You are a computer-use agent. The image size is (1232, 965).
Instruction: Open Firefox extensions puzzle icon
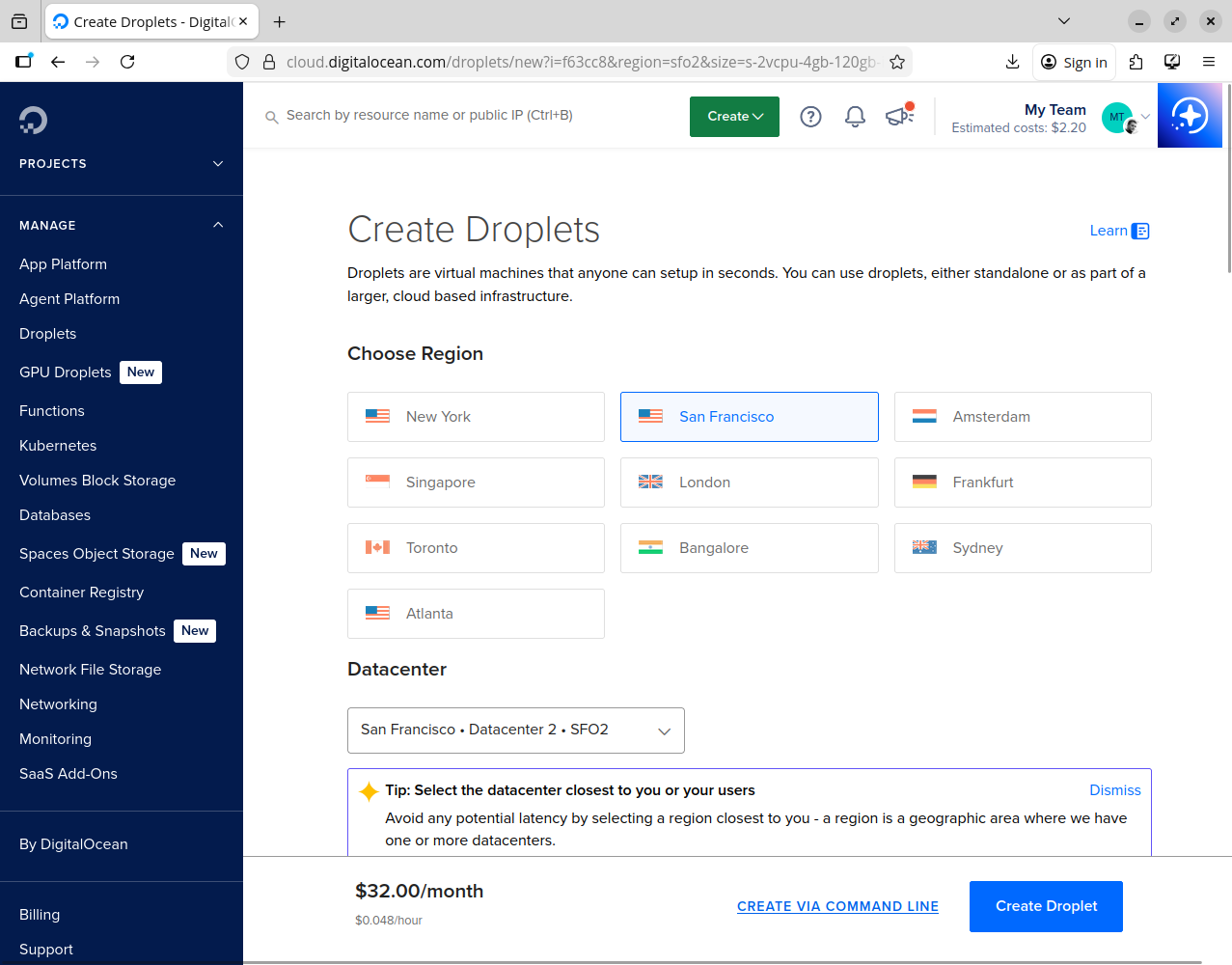[1136, 62]
